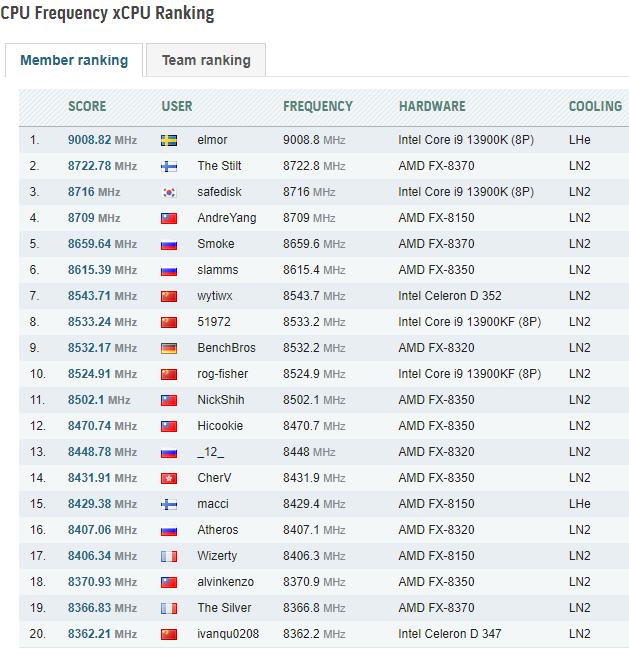Open score 8502.1 MHz

[x=99, y=400]
